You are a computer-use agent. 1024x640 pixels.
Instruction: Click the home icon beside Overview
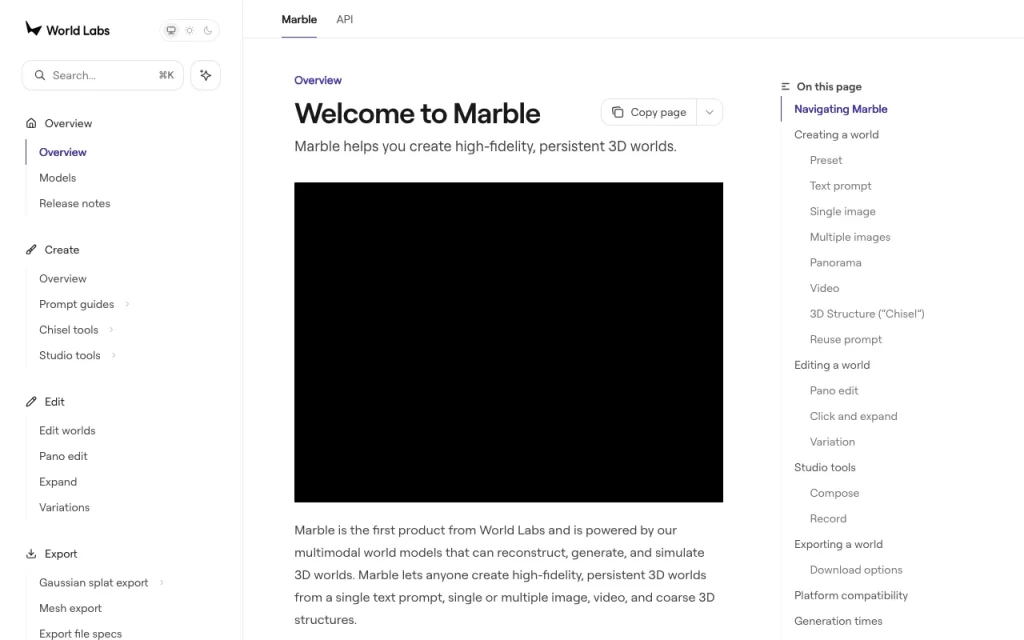click(x=31, y=123)
